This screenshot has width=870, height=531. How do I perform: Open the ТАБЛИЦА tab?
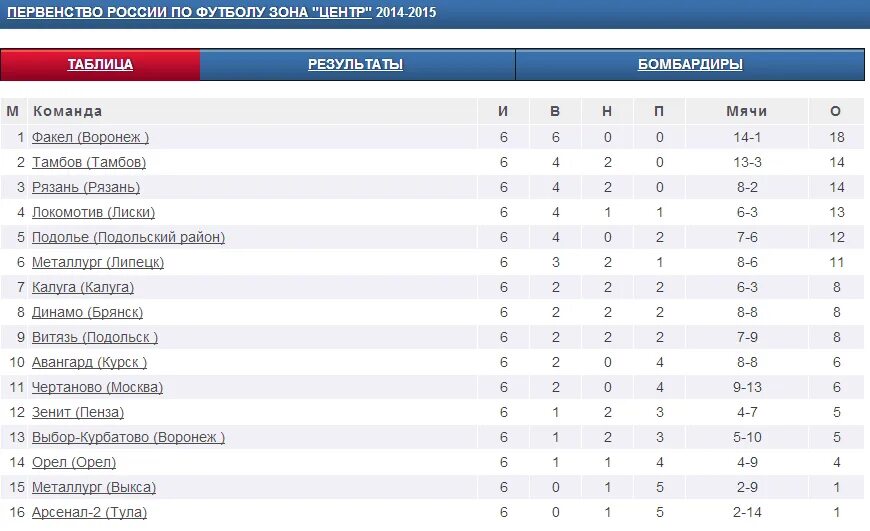tap(100, 64)
